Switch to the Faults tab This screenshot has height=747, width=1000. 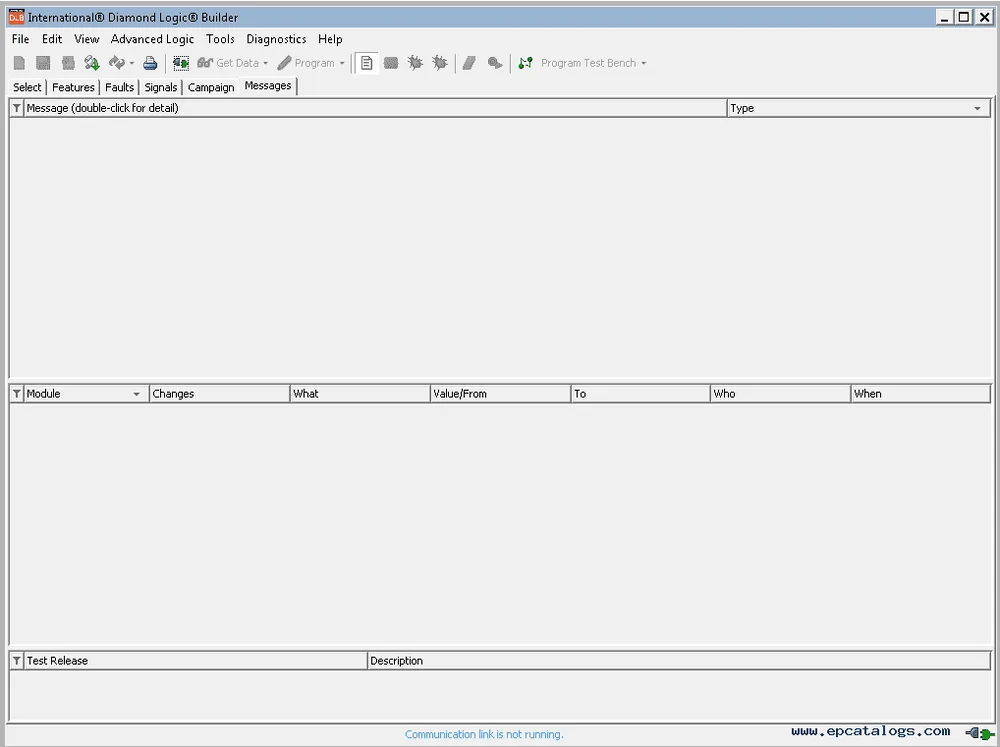pos(119,87)
